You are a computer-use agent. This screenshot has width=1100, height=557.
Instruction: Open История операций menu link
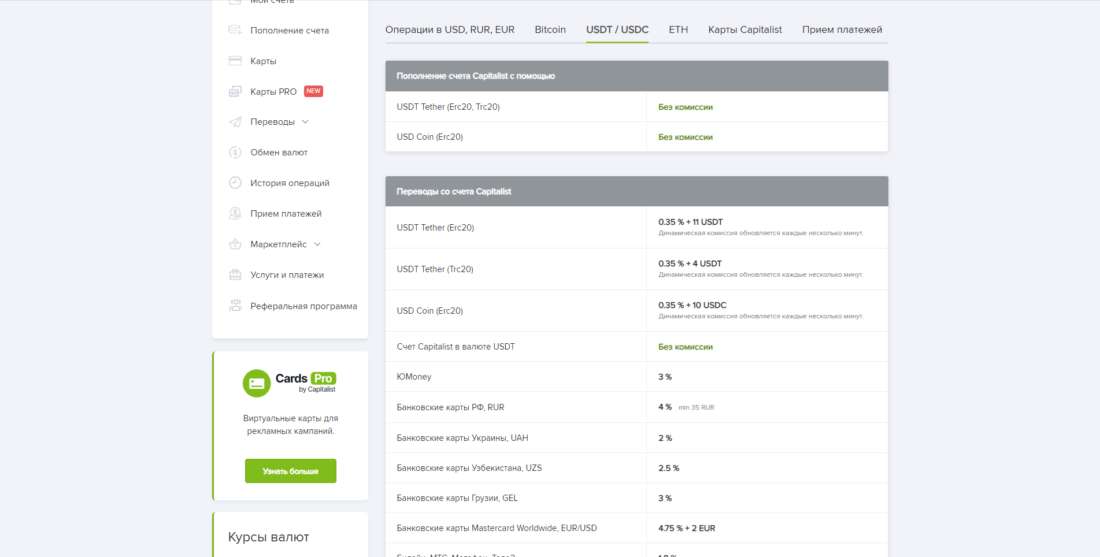pyautogui.click(x=290, y=183)
